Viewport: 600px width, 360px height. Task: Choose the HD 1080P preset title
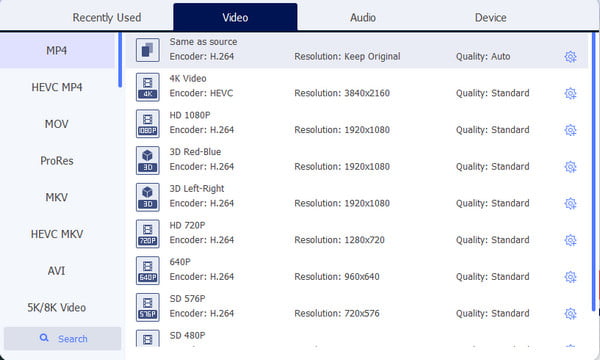190,115
